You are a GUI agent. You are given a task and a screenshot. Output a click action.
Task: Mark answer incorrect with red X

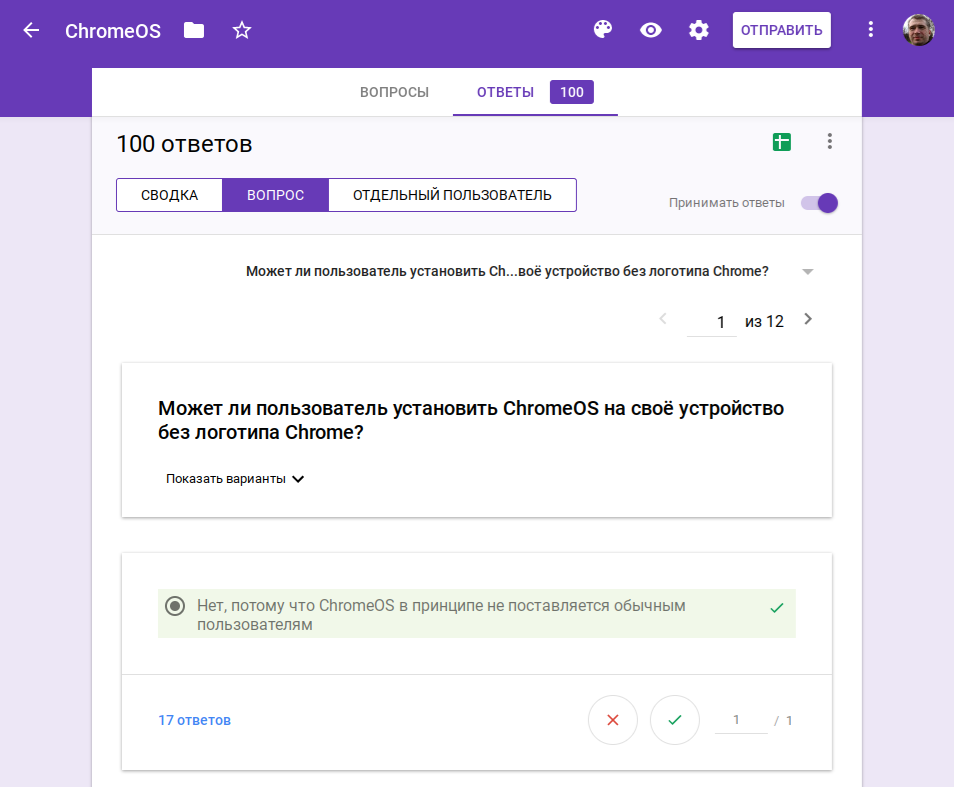click(x=613, y=720)
